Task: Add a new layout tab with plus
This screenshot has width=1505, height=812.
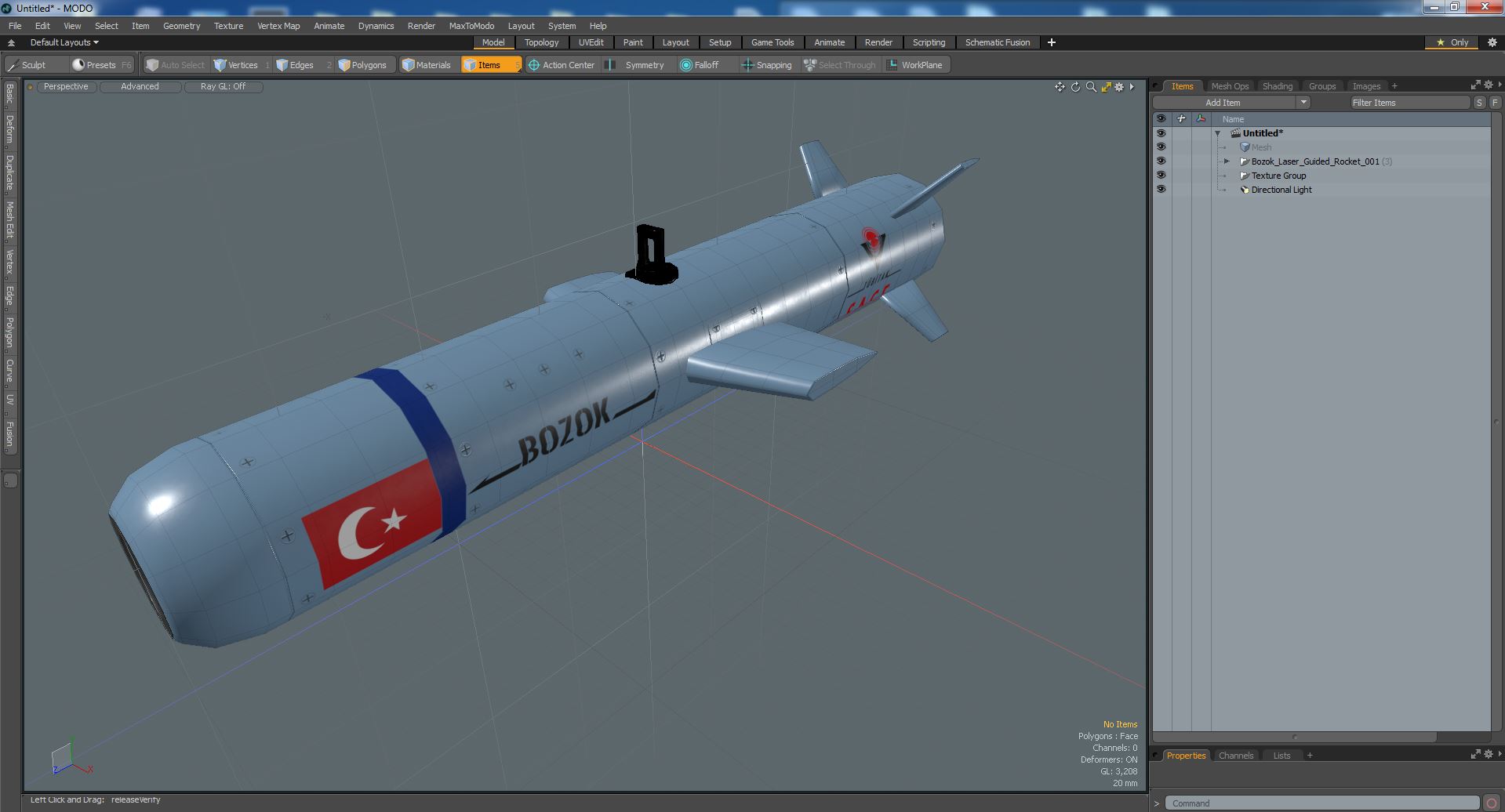Action: 1052,42
